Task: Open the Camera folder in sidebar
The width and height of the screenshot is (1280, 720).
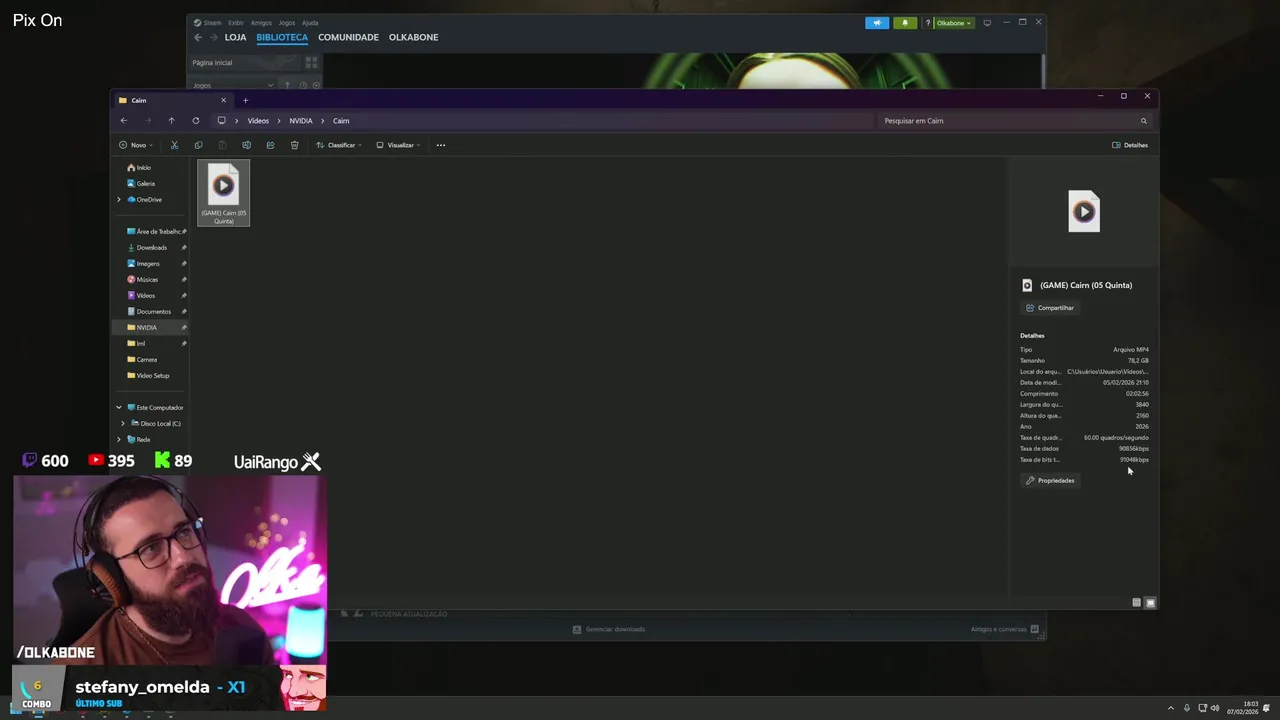Action: pyautogui.click(x=142, y=360)
